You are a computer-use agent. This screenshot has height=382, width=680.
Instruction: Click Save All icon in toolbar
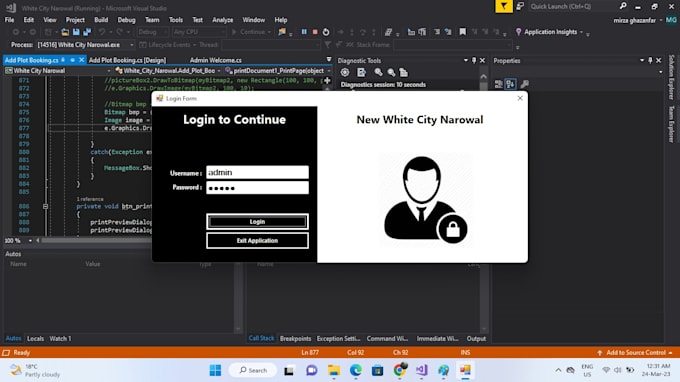tap(87, 32)
